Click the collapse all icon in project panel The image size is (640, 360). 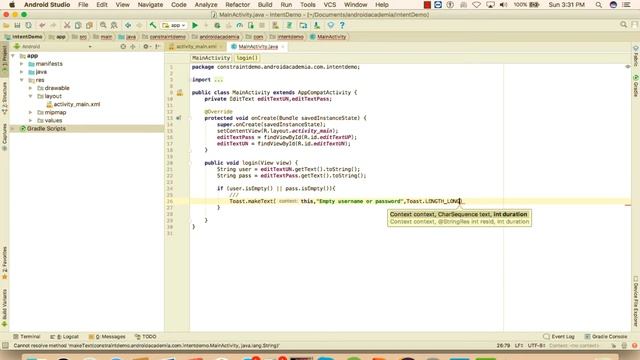pyautogui.click(x=133, y=47)
